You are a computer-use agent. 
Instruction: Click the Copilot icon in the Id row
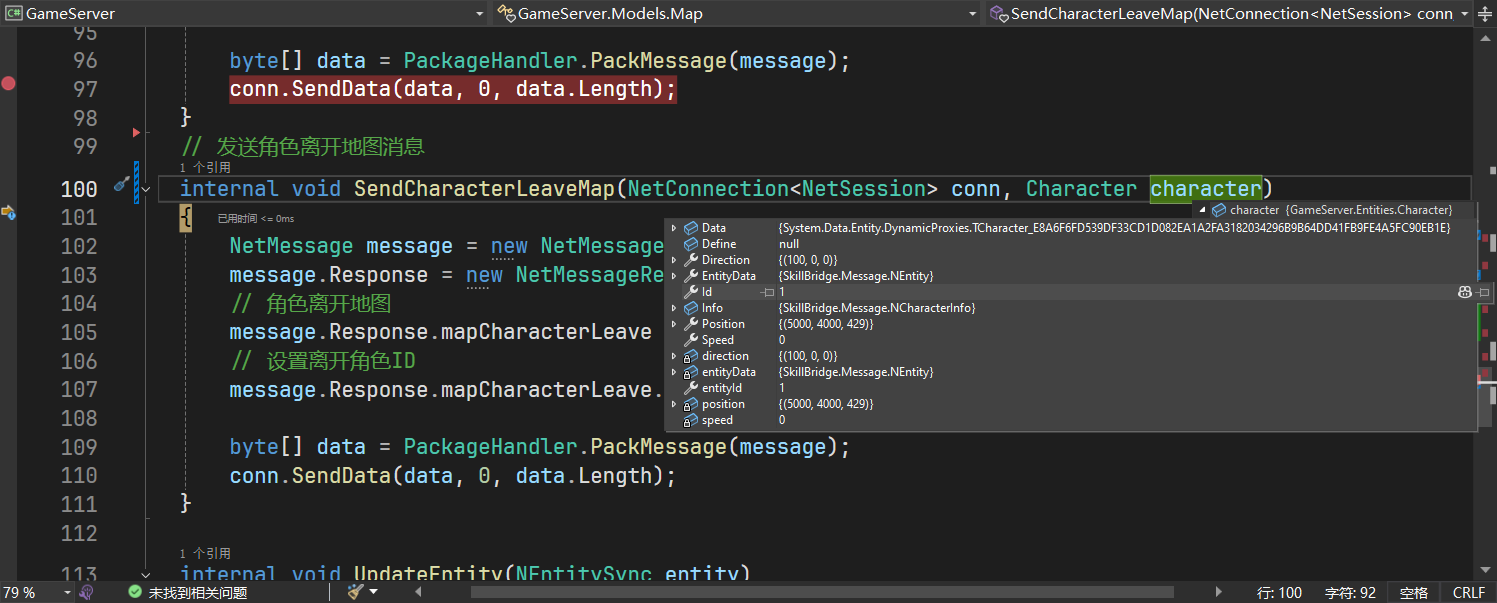pyautogui.click(x=1464, y=292)
